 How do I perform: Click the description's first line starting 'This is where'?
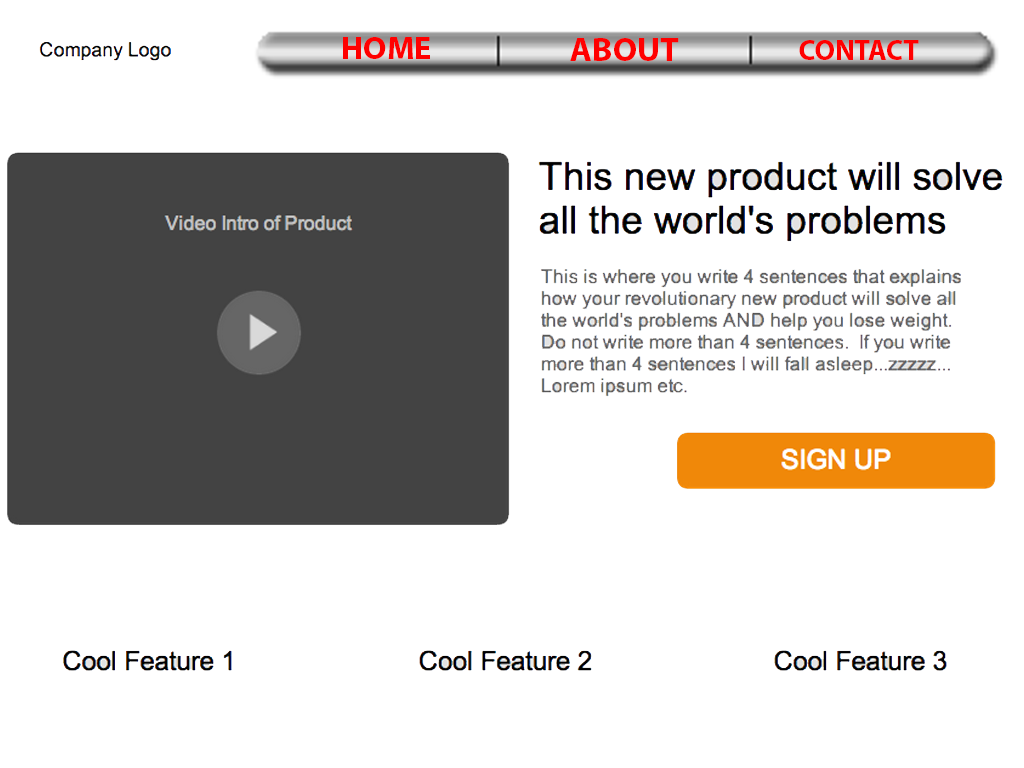751,277
